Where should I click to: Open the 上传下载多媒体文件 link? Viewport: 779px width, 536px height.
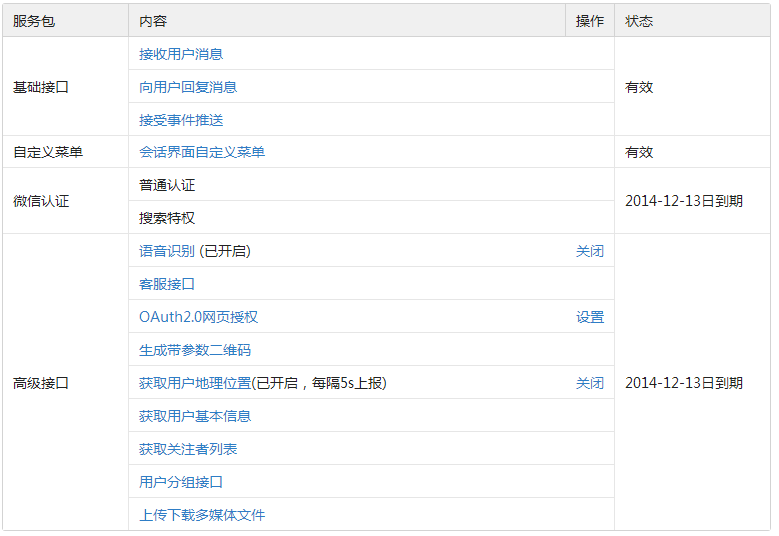pyautogui.click(x=202, y=515)
